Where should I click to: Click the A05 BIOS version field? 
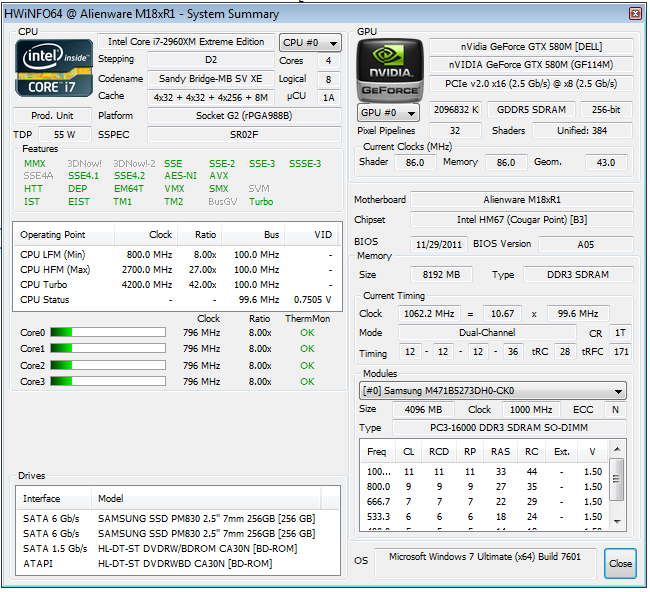tap(586, 245)
